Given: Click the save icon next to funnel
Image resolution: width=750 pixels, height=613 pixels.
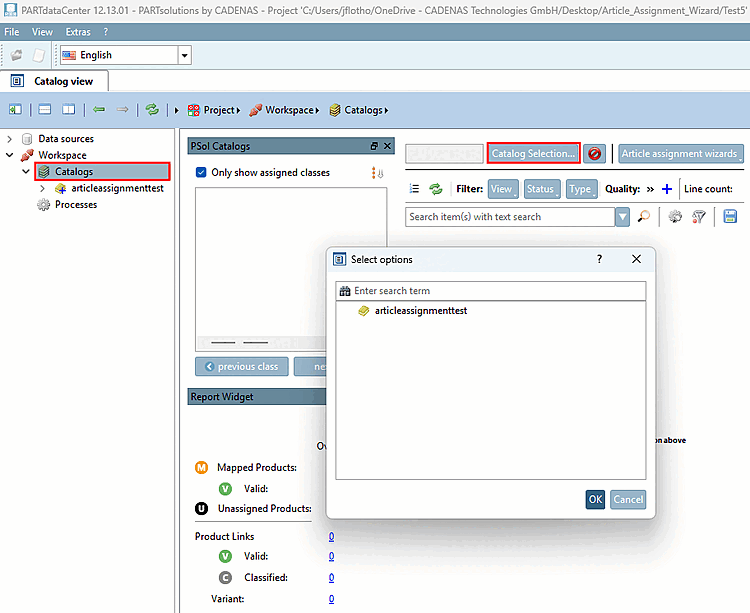Looking at the screenshot, I should coord(730,217).
